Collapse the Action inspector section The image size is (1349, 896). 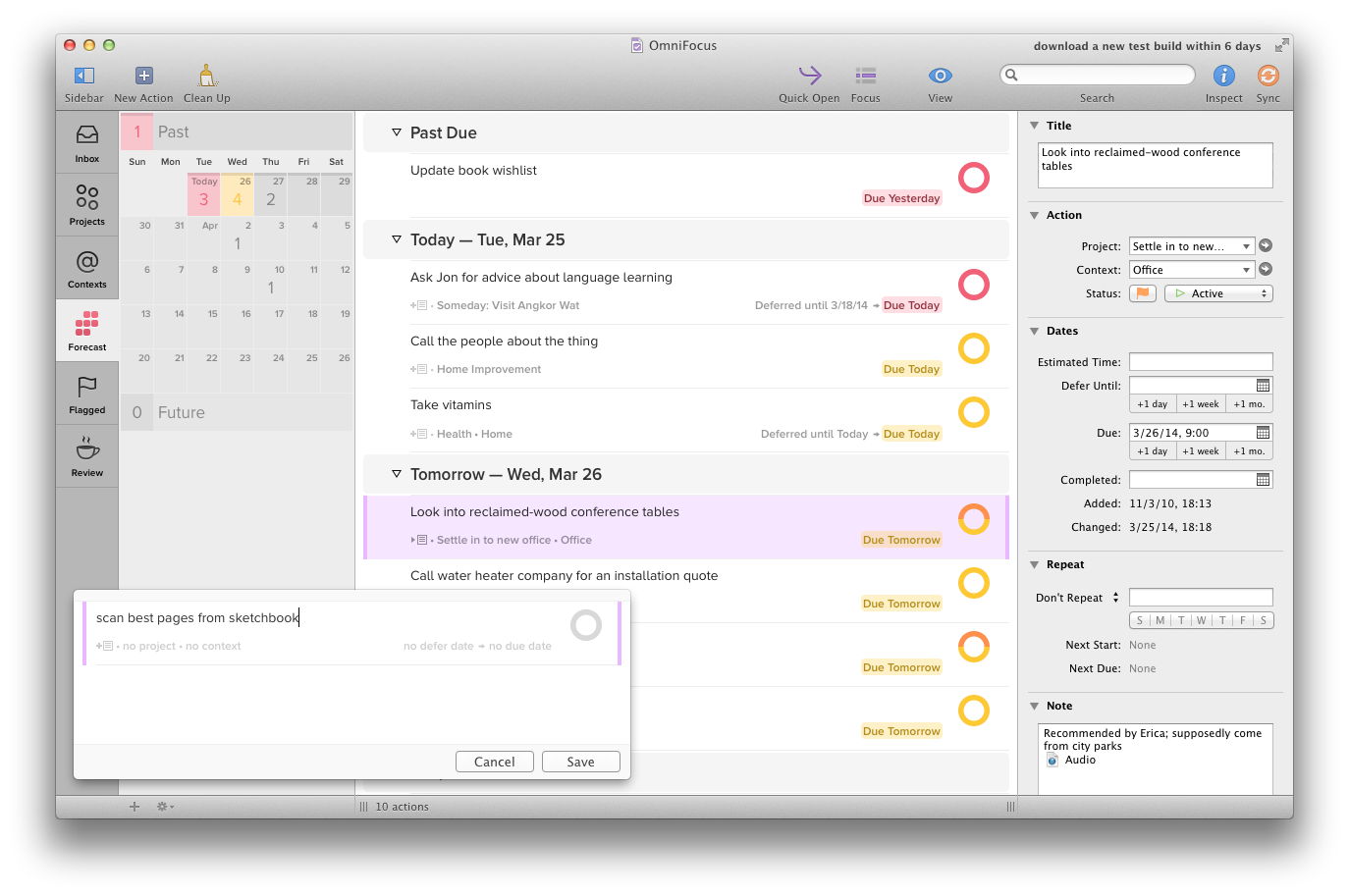[x=1035, y=215]
